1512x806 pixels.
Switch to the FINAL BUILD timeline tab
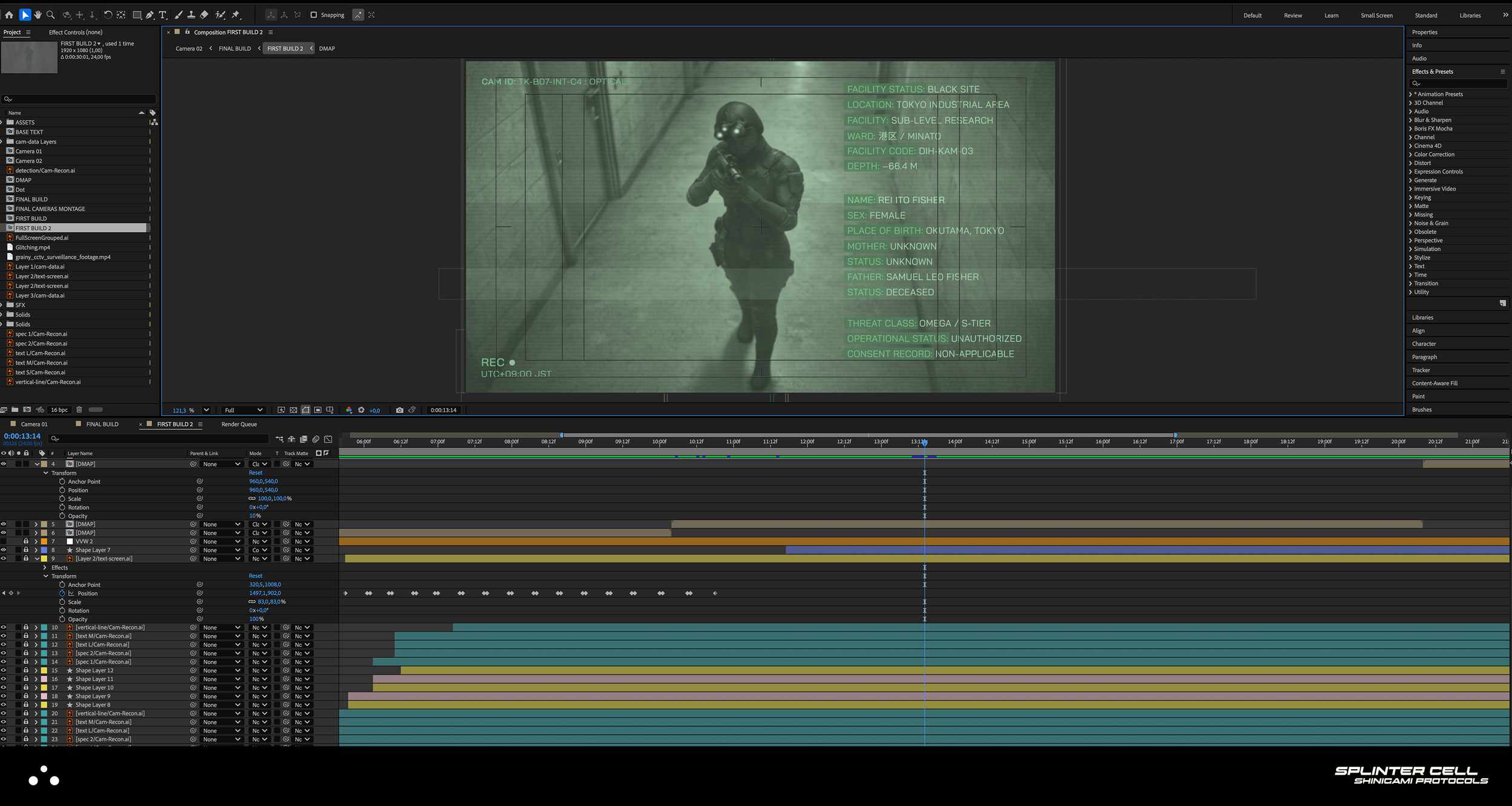coord(102,424)
